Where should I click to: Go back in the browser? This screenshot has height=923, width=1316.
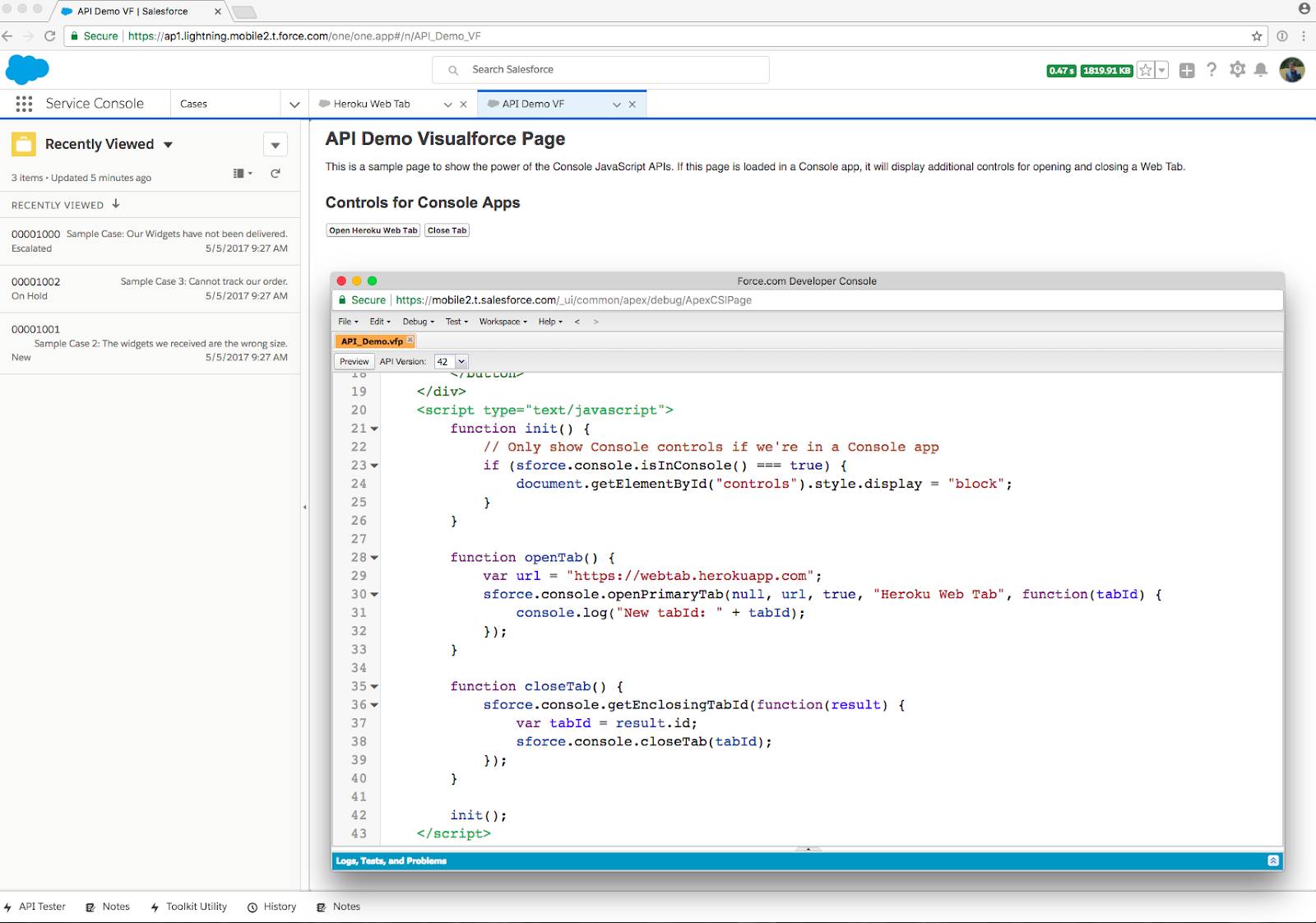8,36
